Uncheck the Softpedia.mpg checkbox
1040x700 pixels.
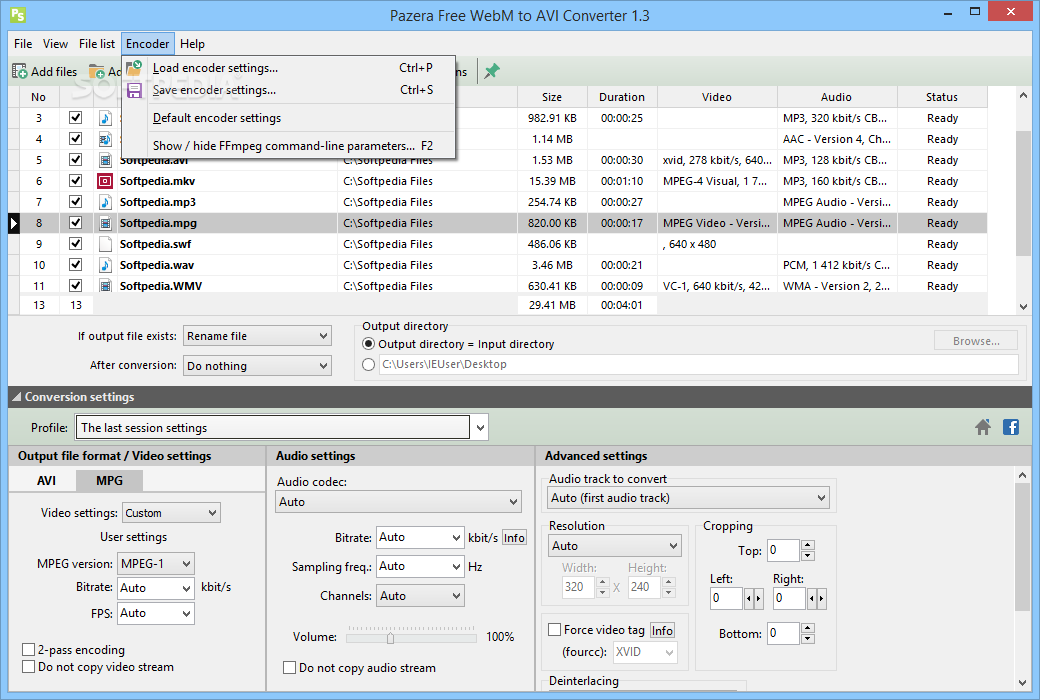[76, 222]
